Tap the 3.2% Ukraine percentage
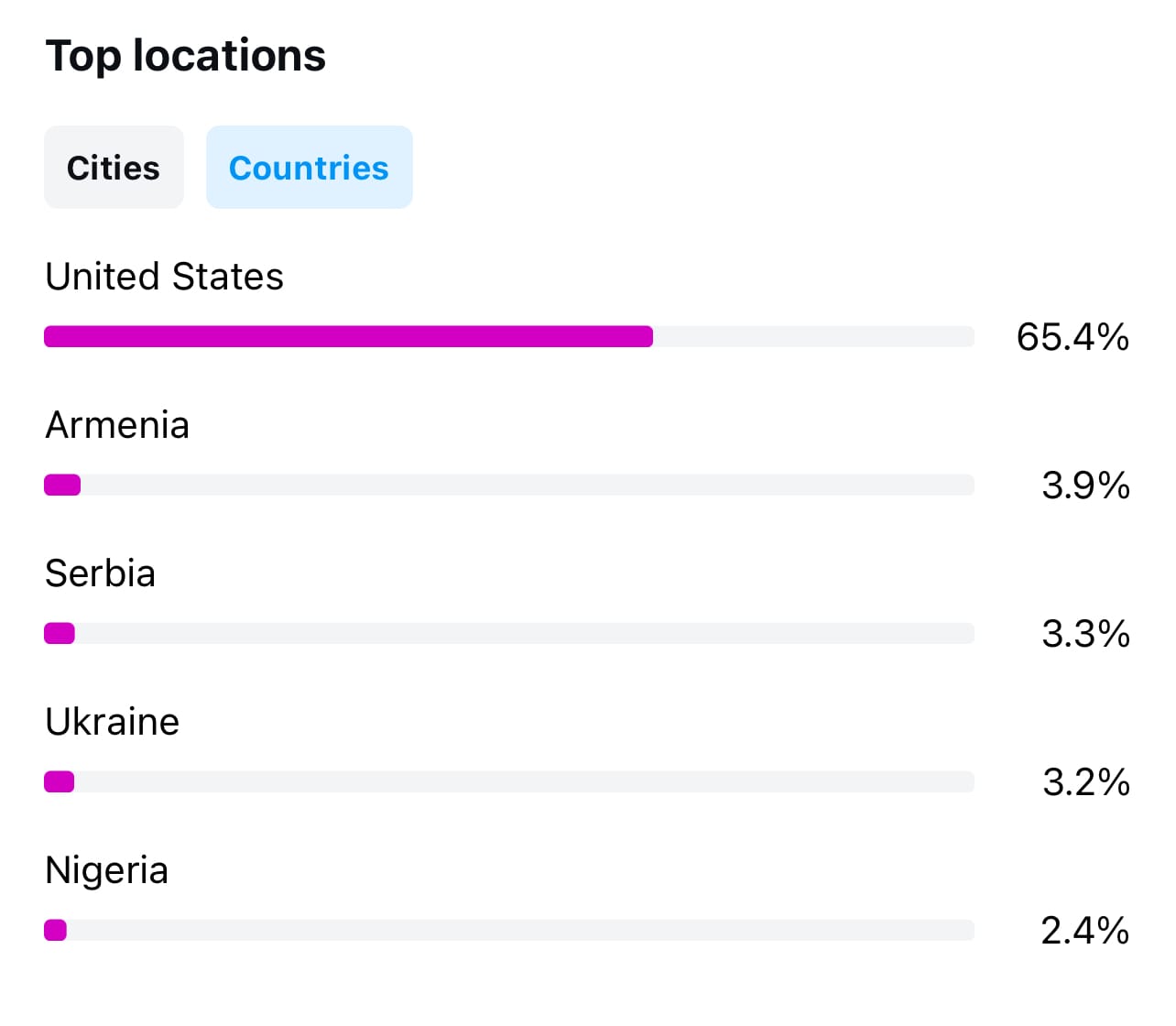The width and height of the screenshot is (1176, 1026). pyautogui.click(x=1085, y=782)
